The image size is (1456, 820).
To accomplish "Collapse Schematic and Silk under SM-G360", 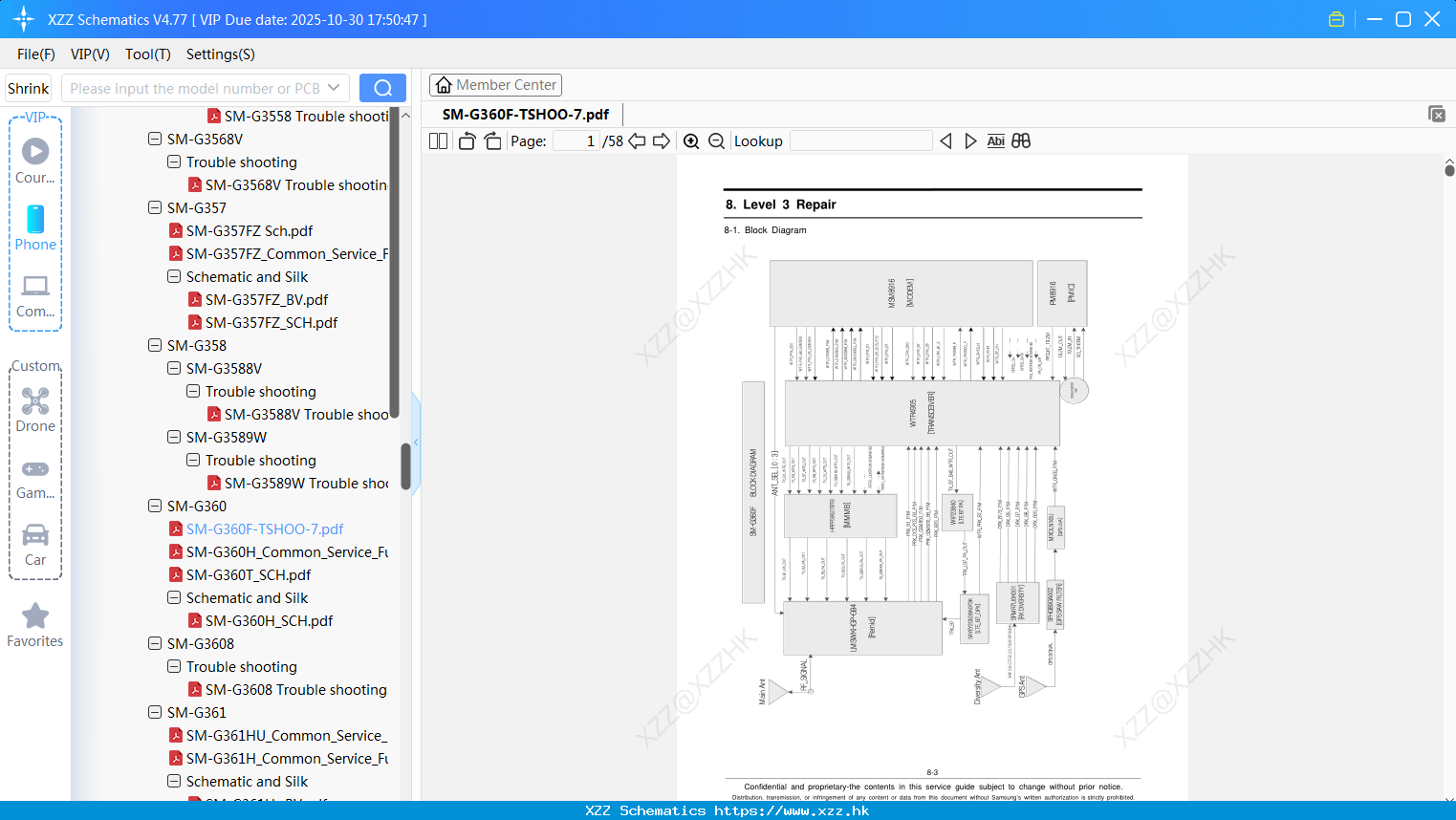I will pyautogui.click(x=174, y=597).
